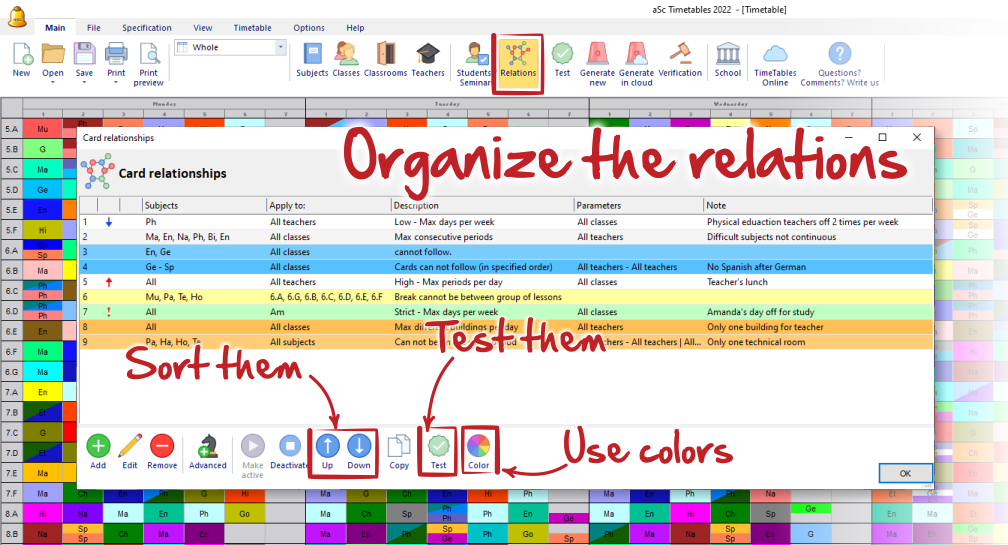Image resolution: width=1008 pixels, height=545 pixels.
Task: Open the File menu
Action: [x=94, y=28]
